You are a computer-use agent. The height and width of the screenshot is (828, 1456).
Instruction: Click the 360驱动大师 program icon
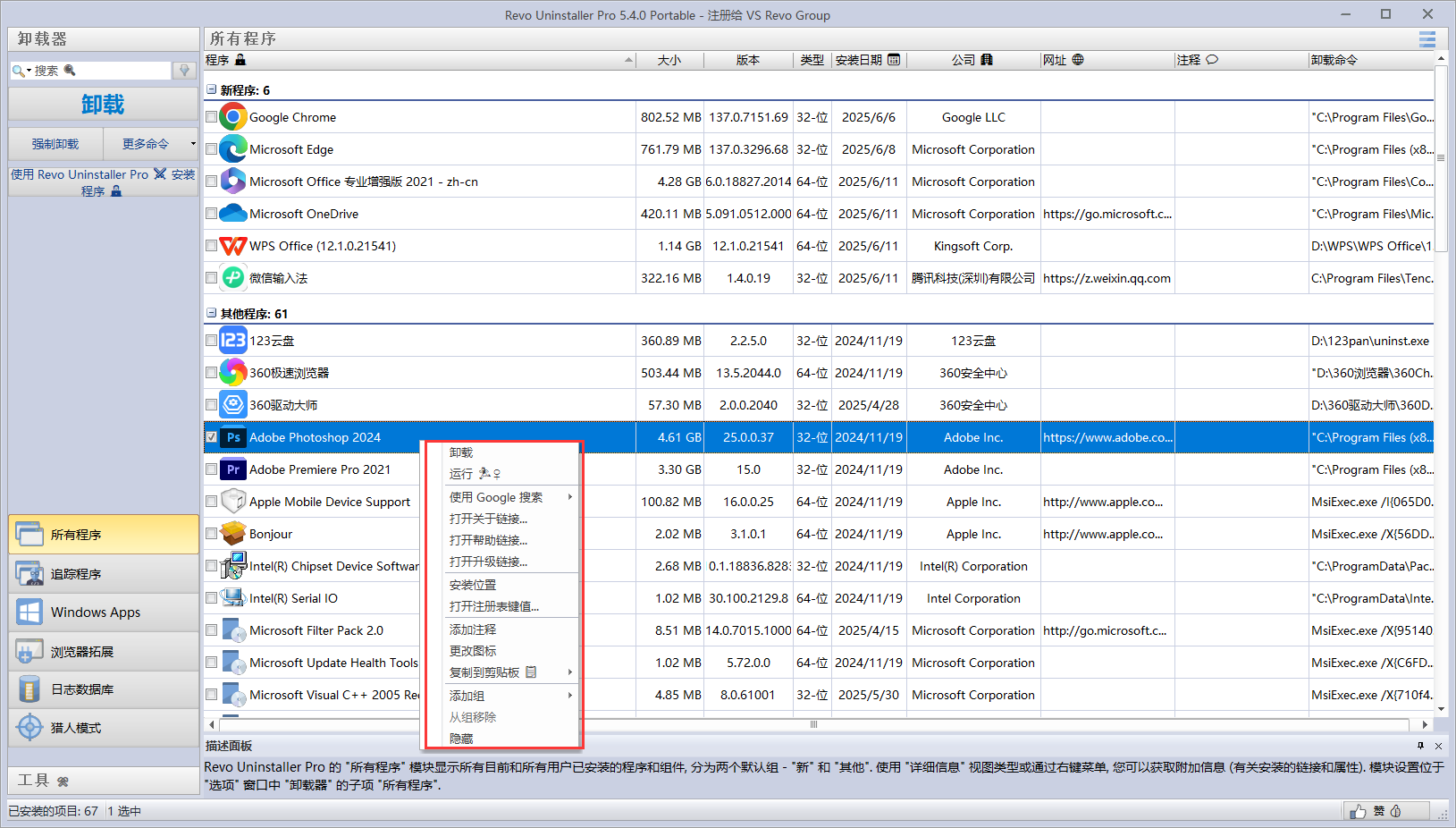233,405
